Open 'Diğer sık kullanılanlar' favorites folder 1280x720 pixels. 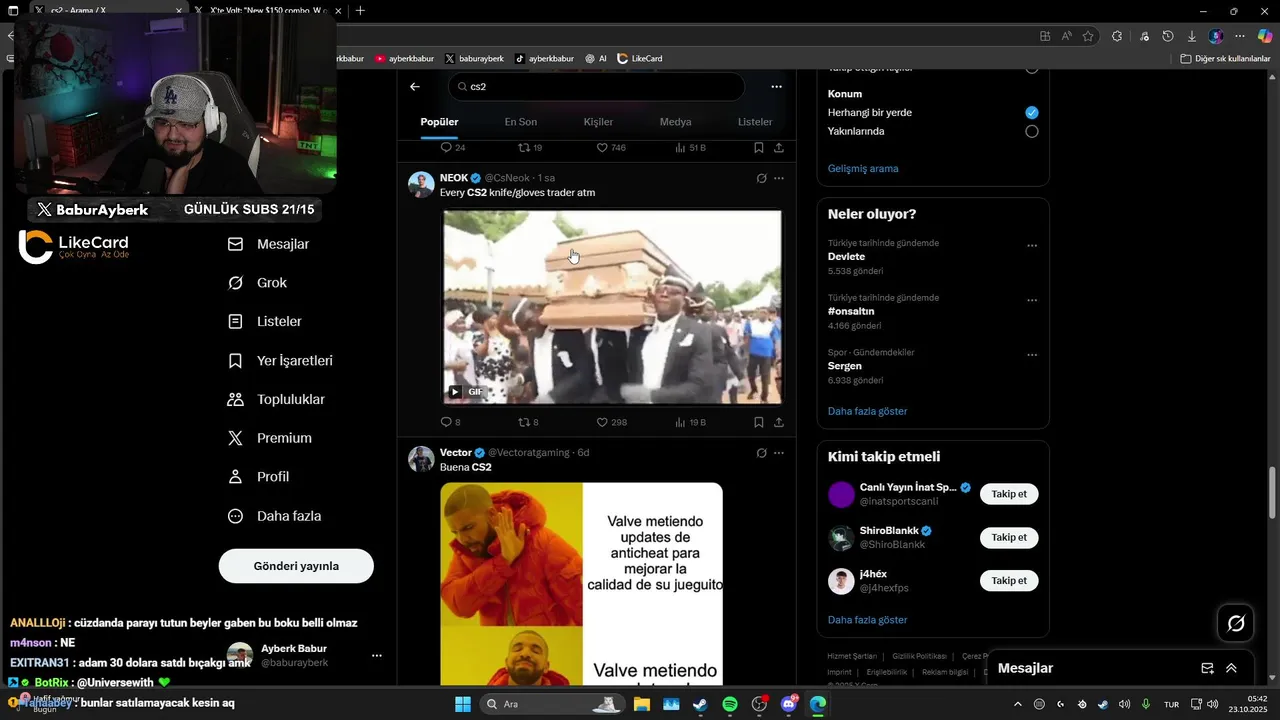(x=1225, y=59)
